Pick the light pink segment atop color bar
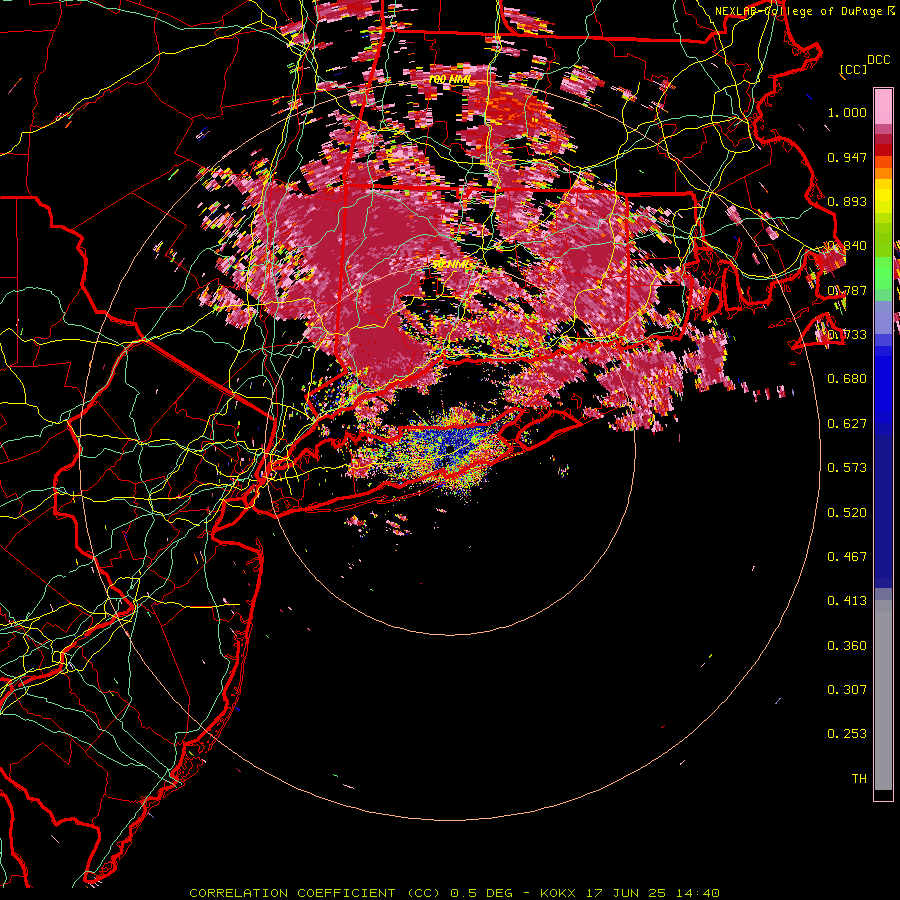 tap(883, 107)
